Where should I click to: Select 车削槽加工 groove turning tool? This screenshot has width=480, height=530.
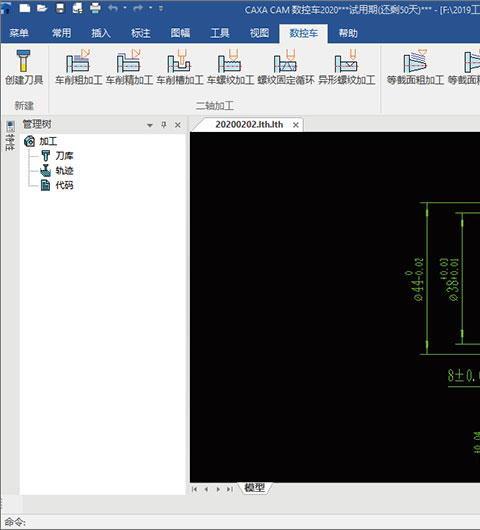click(x=179, y=67)
